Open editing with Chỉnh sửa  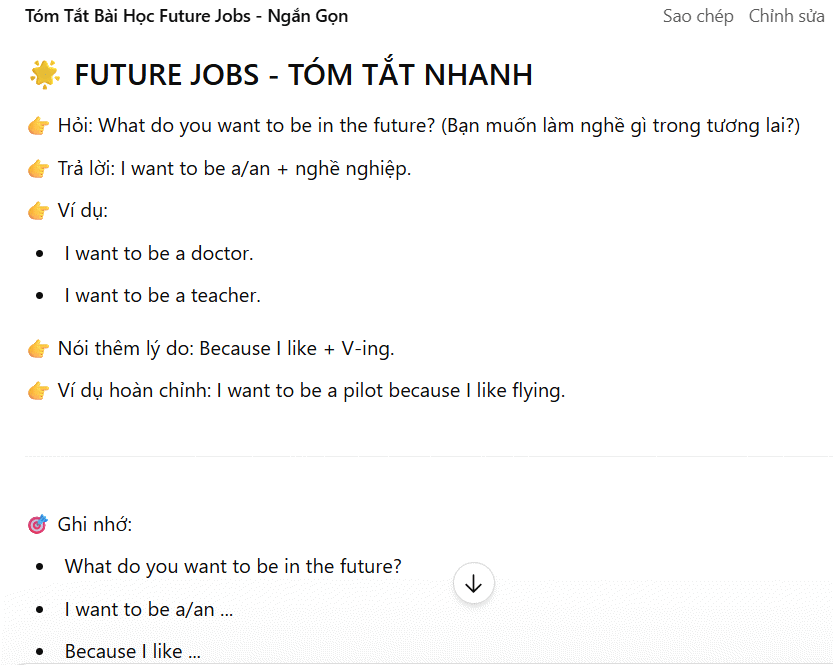pos(786,16)
